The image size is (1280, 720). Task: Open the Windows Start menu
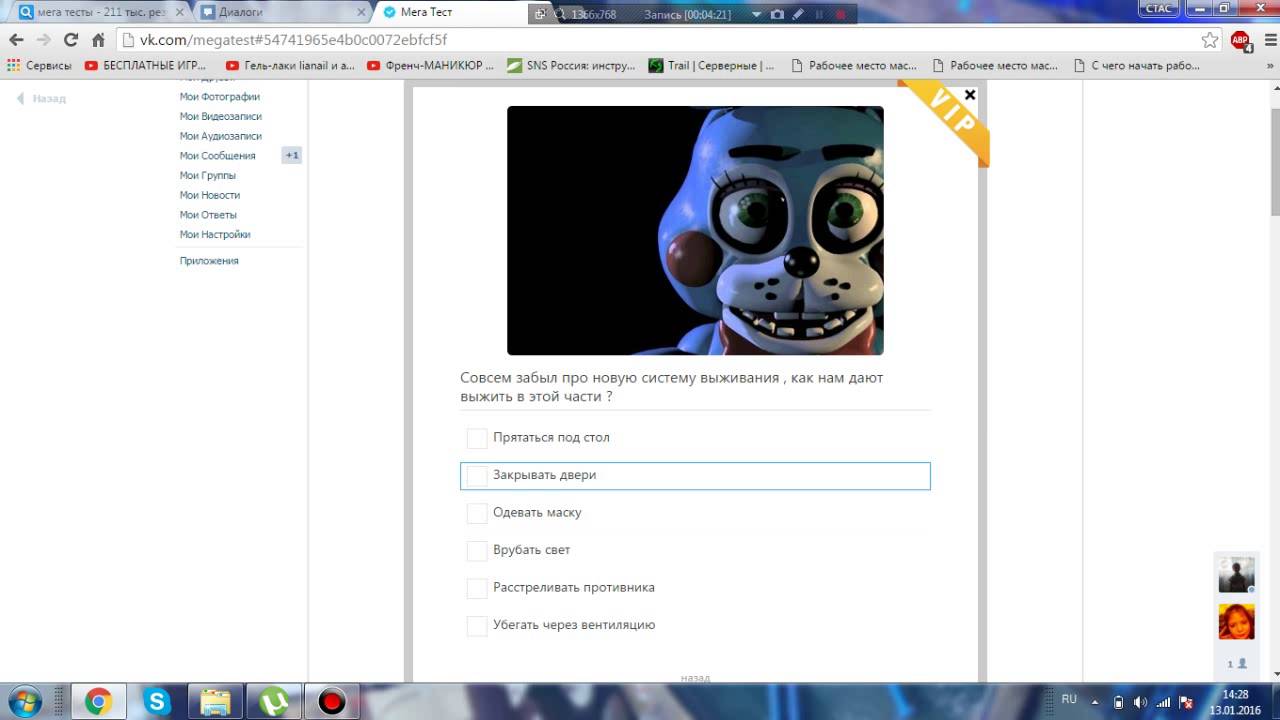tap(23, 701)
